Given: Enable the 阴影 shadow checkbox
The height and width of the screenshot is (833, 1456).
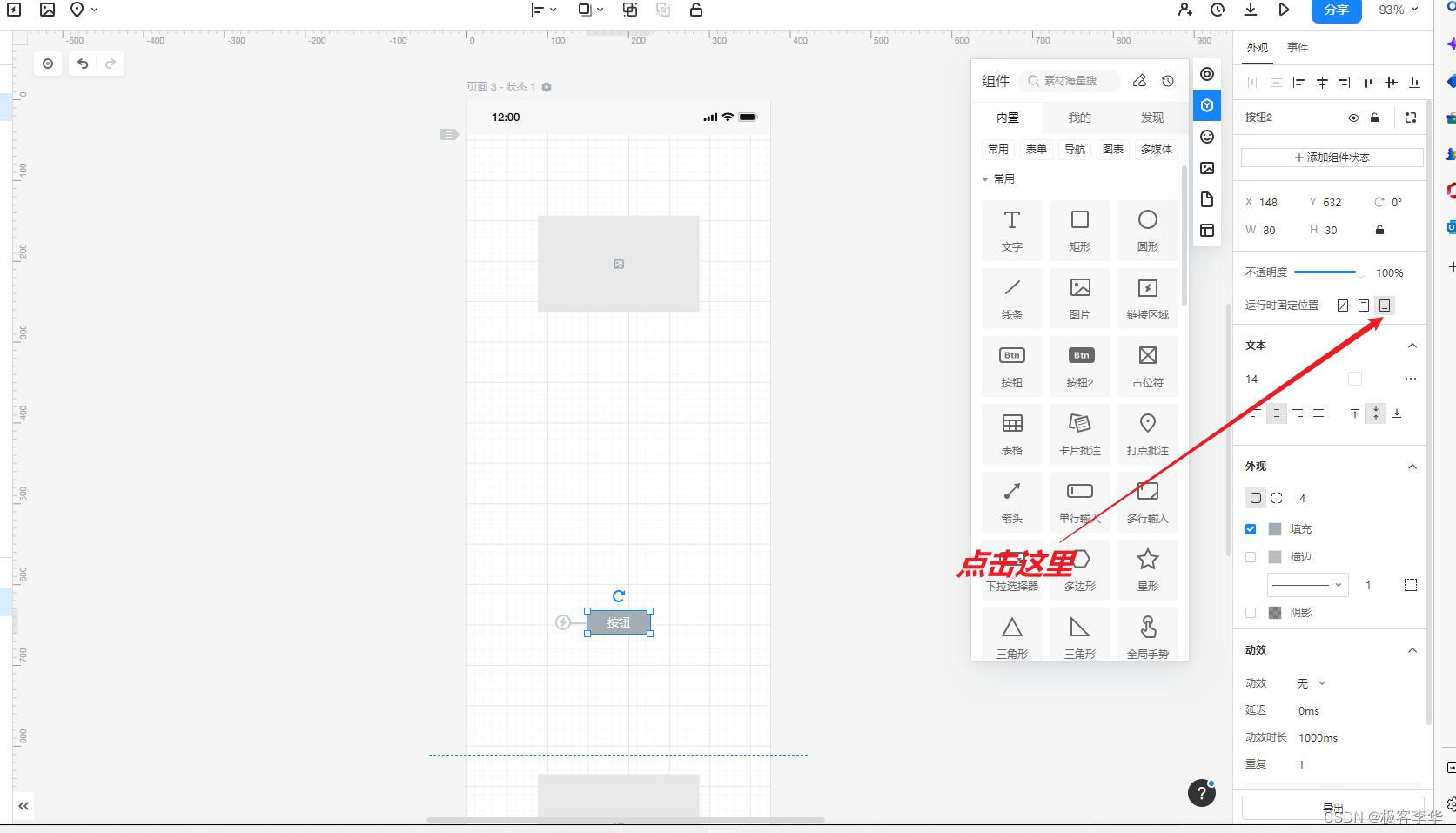Looking at the screenshot, I should point(1251,613).
